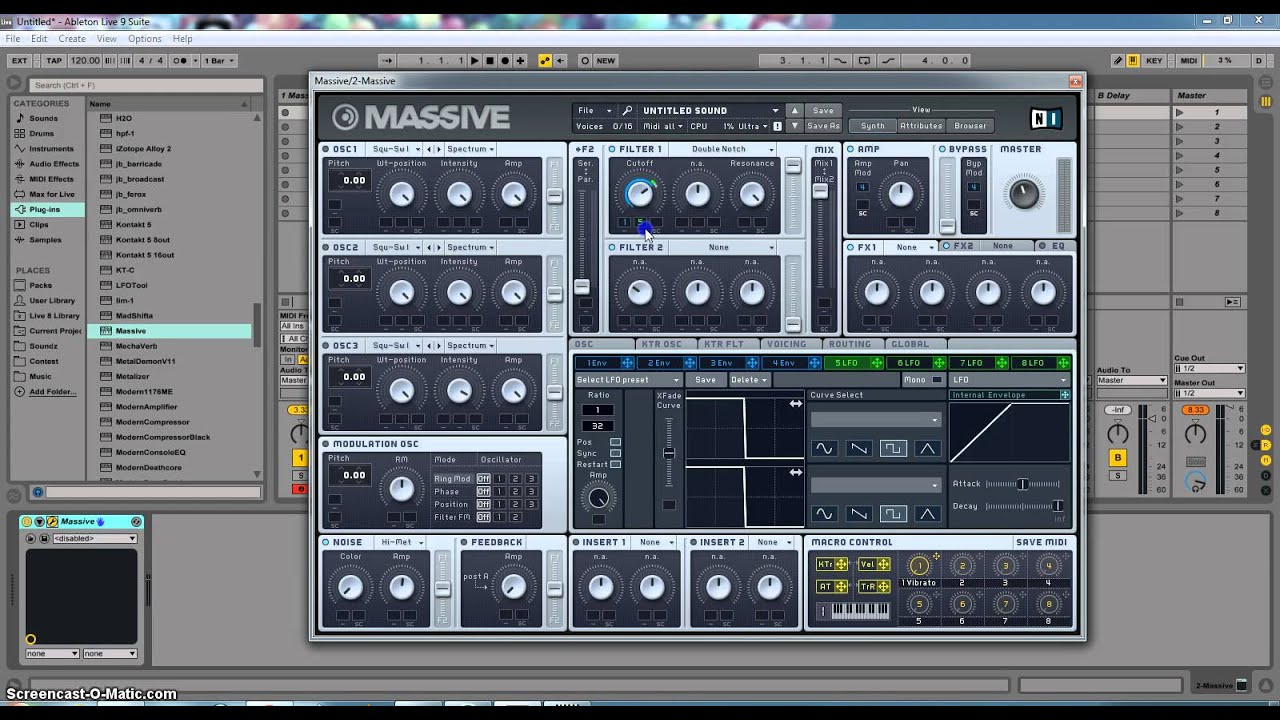Click the XFade Curve slider
The height and width of the screenshot is (720, 1280).
click(669, 453)
